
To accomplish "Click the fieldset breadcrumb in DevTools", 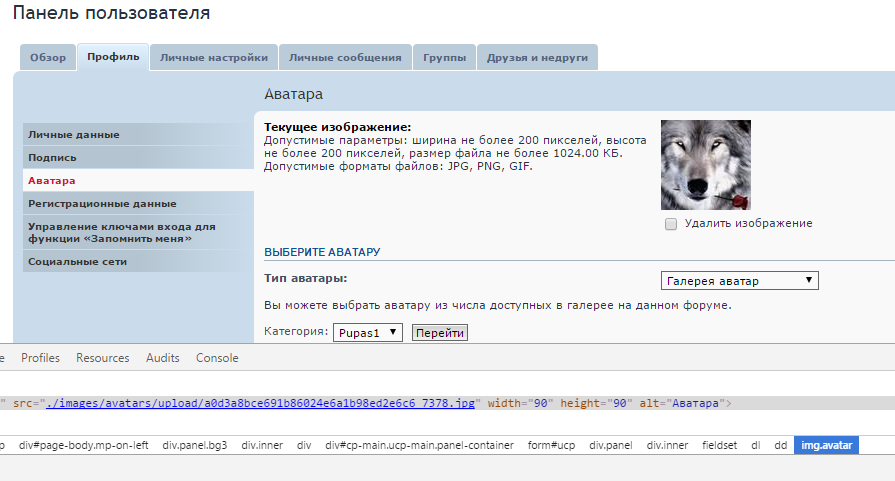I will [719, 445].
